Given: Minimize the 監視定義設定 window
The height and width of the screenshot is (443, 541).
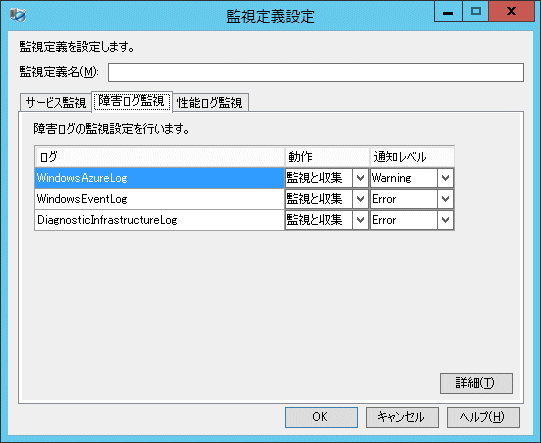Looking at the screenshot, I should coord(448,11).
